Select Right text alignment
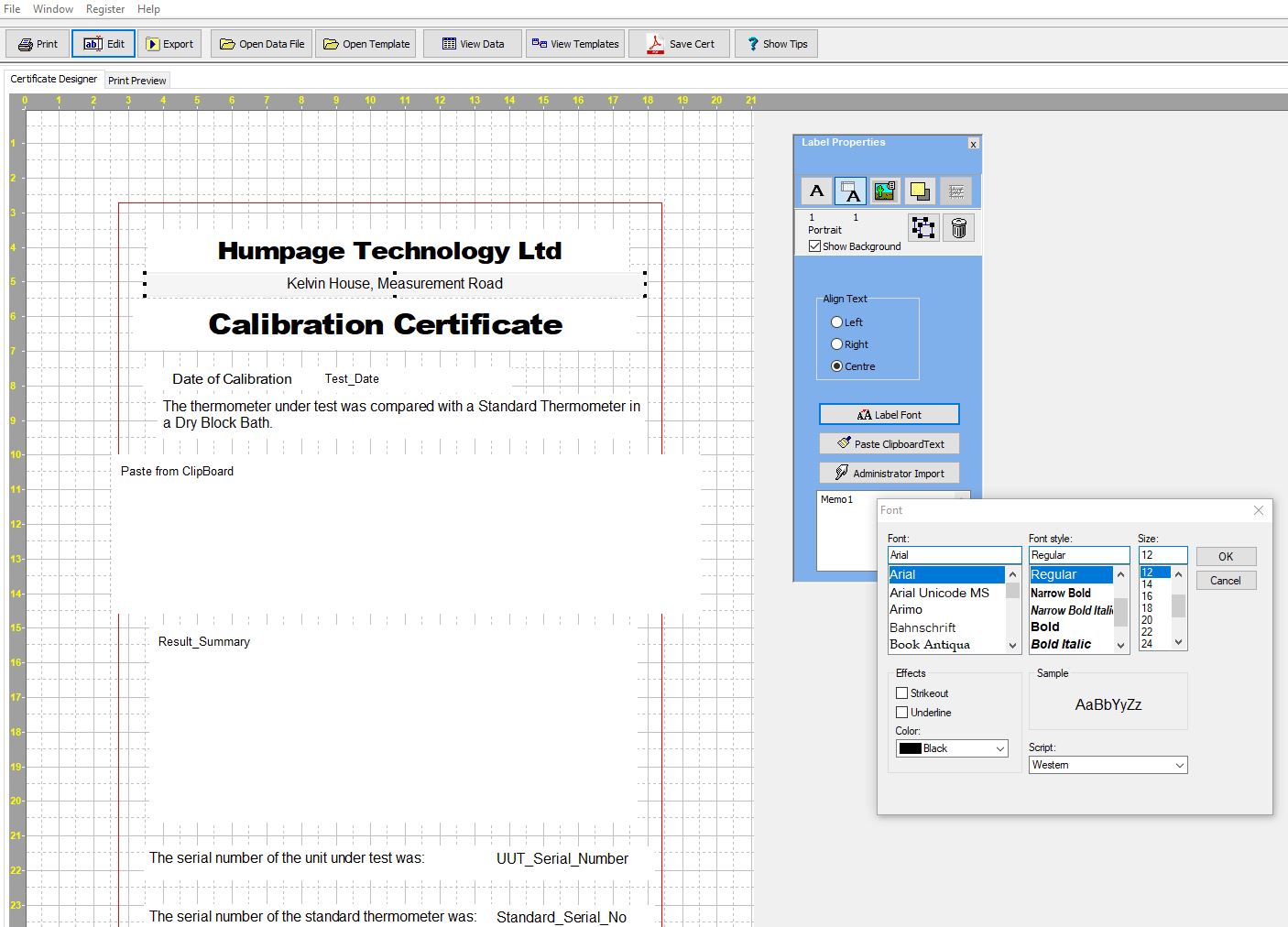 click(836, 344)
